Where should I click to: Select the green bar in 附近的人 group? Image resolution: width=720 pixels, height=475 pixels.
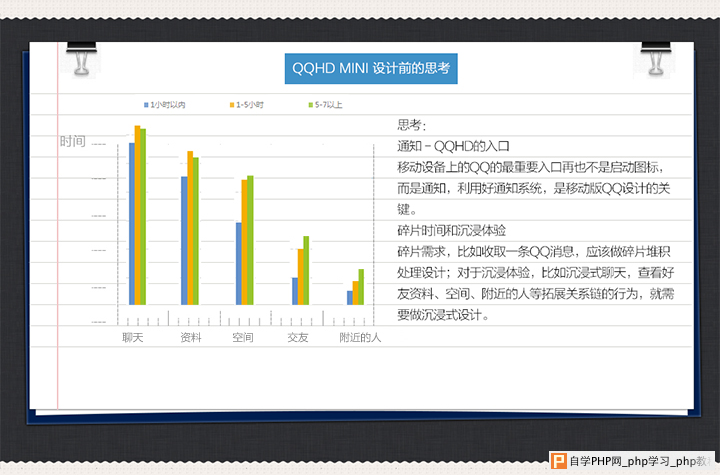click(x=361, y=286)
